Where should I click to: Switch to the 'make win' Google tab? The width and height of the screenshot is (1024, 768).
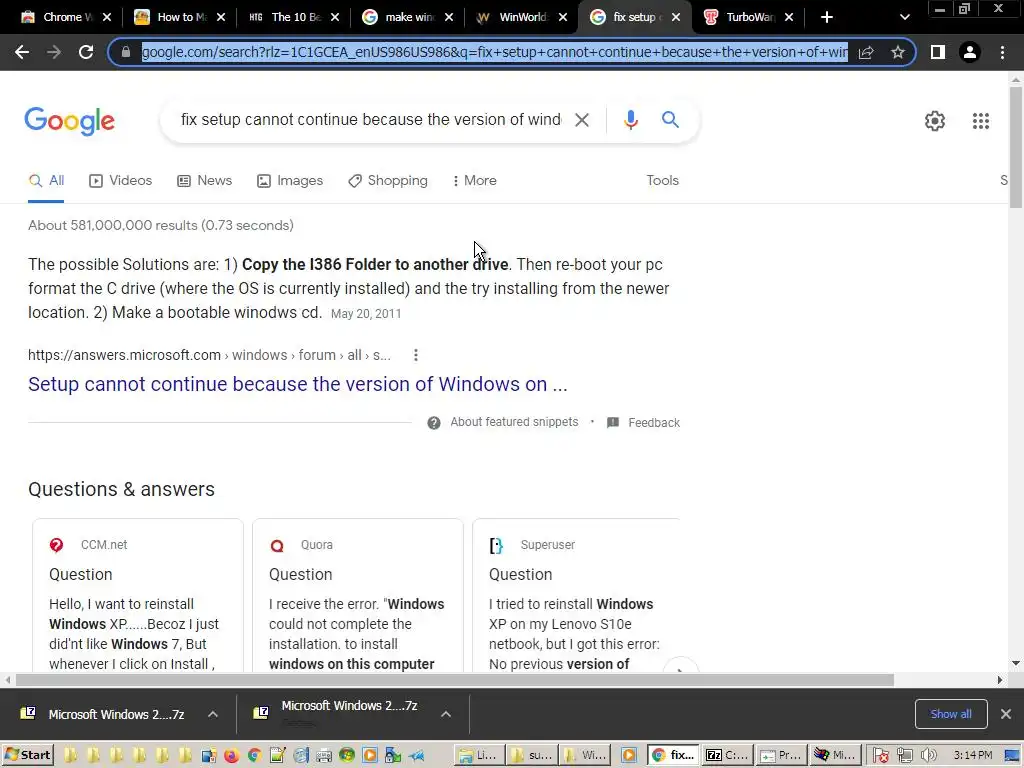[x=406, y=17]
